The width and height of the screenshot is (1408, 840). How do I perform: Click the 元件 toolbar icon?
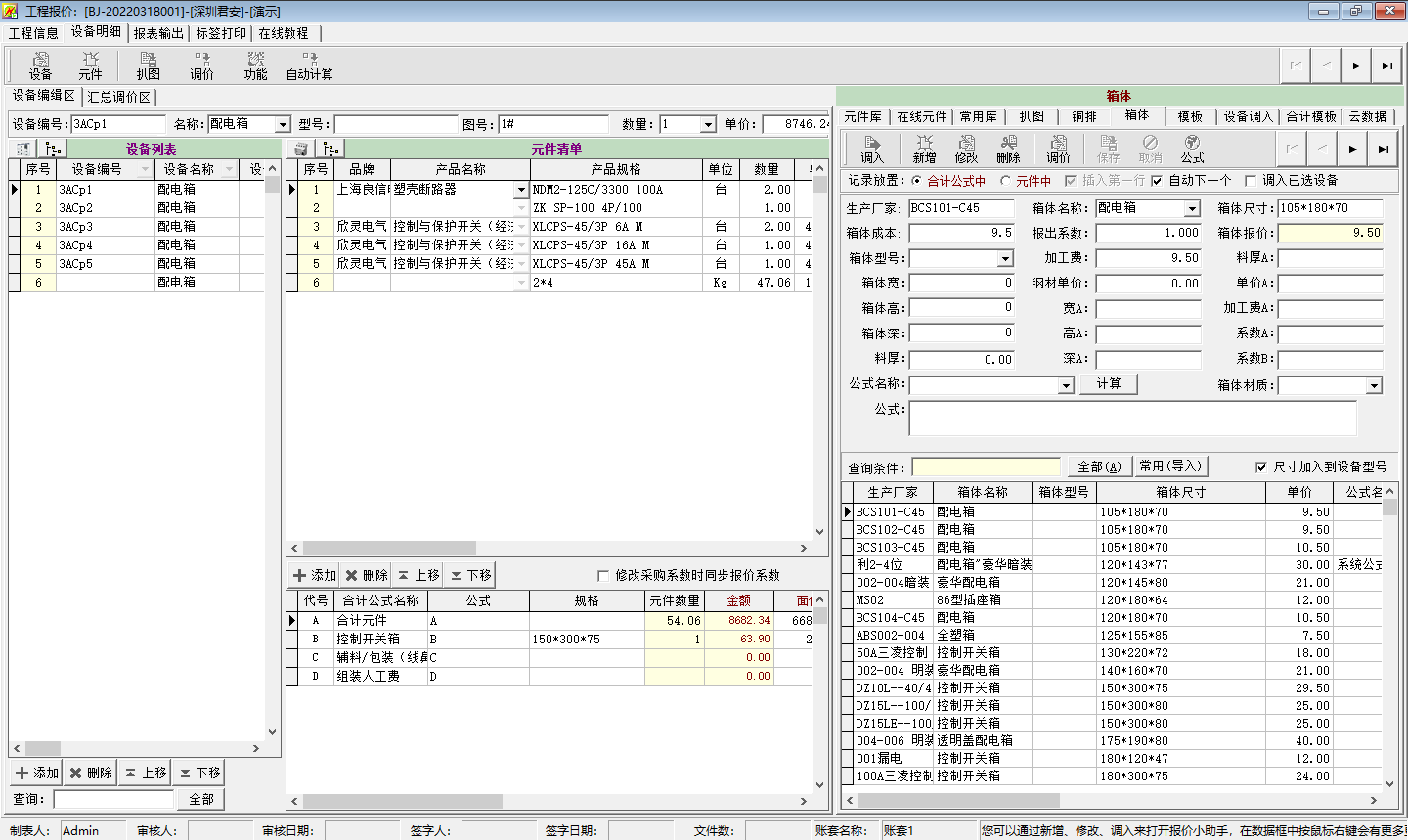[90, 66]
